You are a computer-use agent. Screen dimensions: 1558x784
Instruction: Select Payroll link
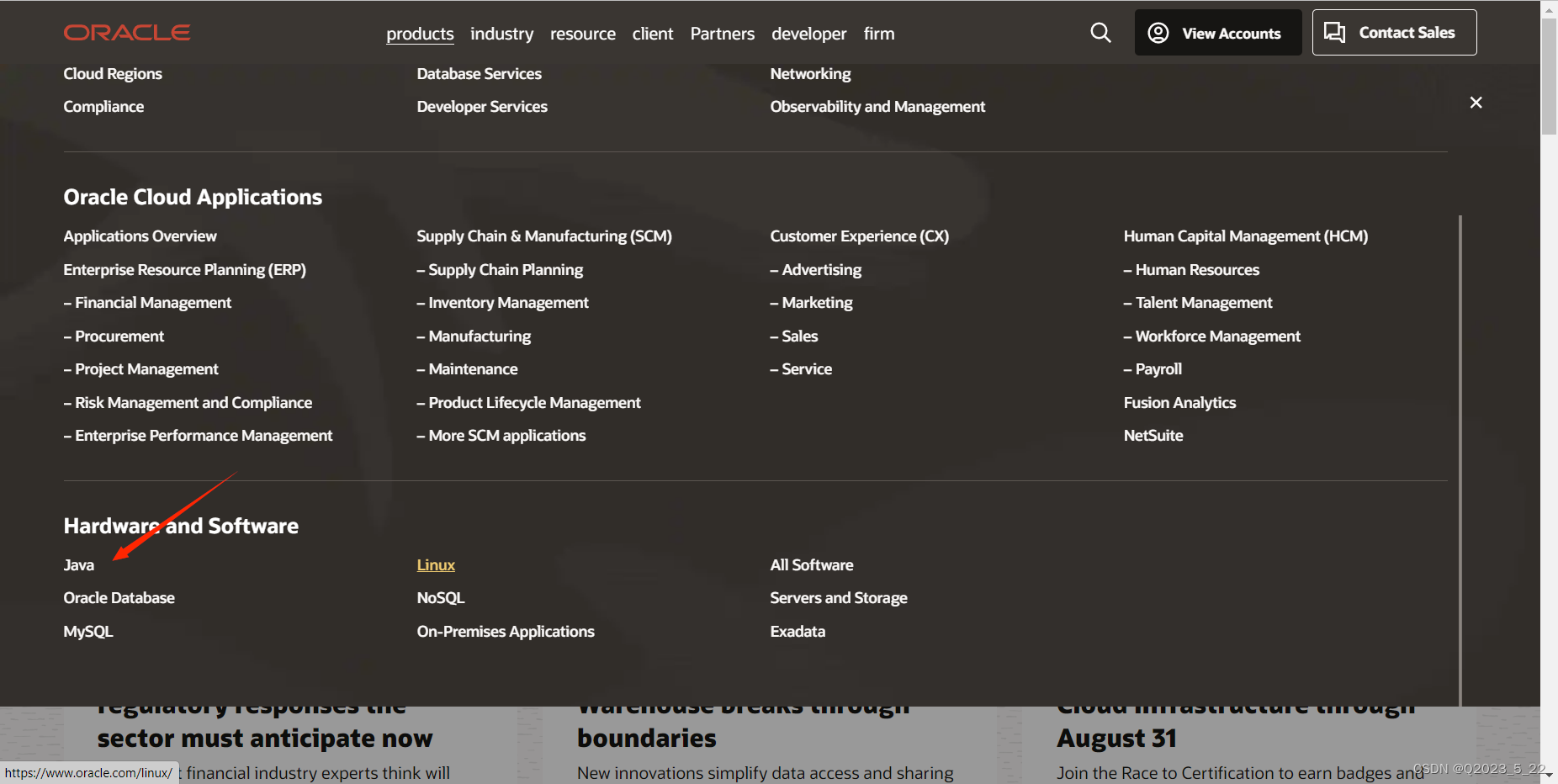point(1153,369)
